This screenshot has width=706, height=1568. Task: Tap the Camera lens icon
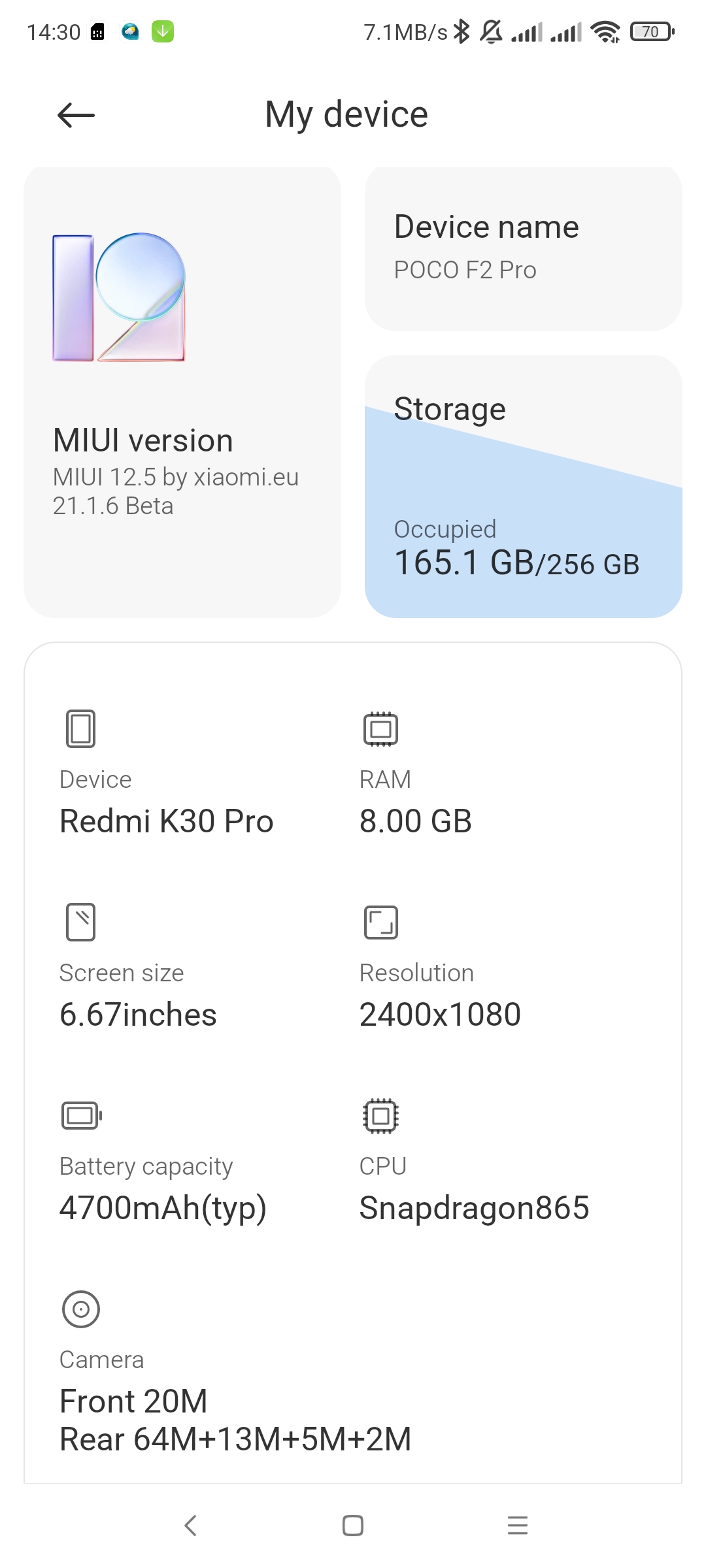pyautogui.click(x=80, y=1309)
